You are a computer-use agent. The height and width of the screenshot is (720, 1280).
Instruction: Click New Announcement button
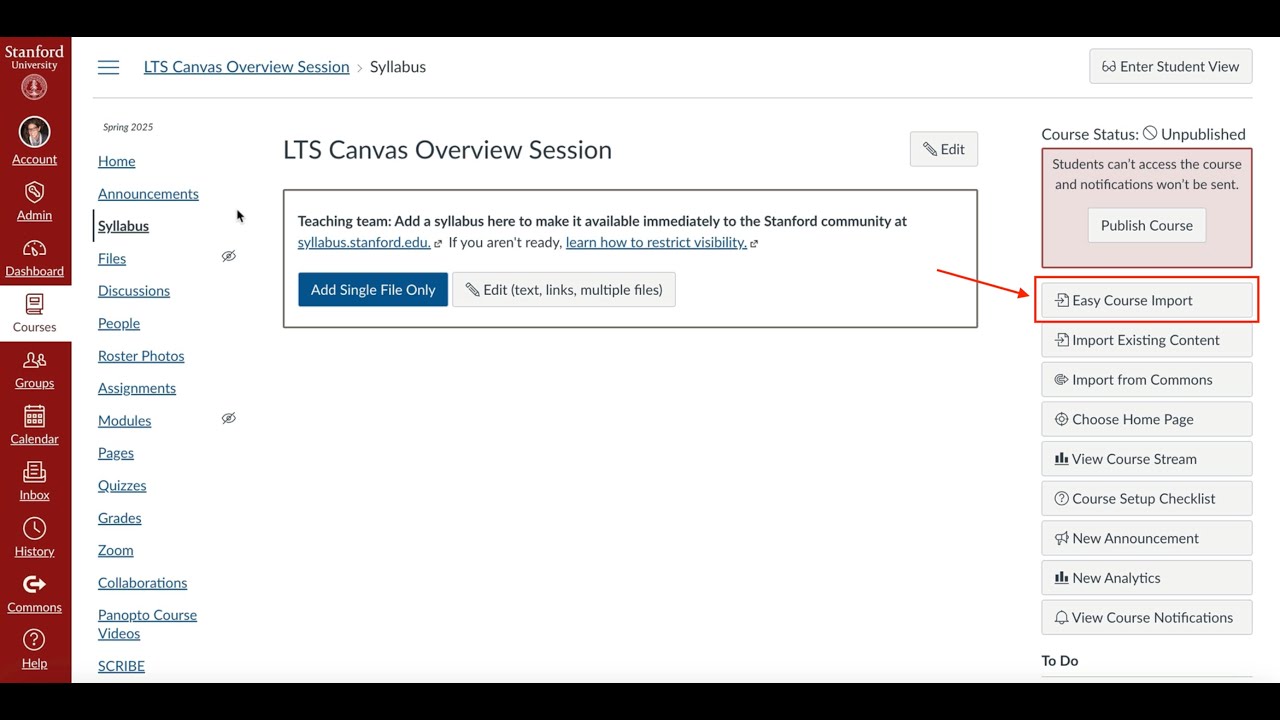pos(1146,538)
